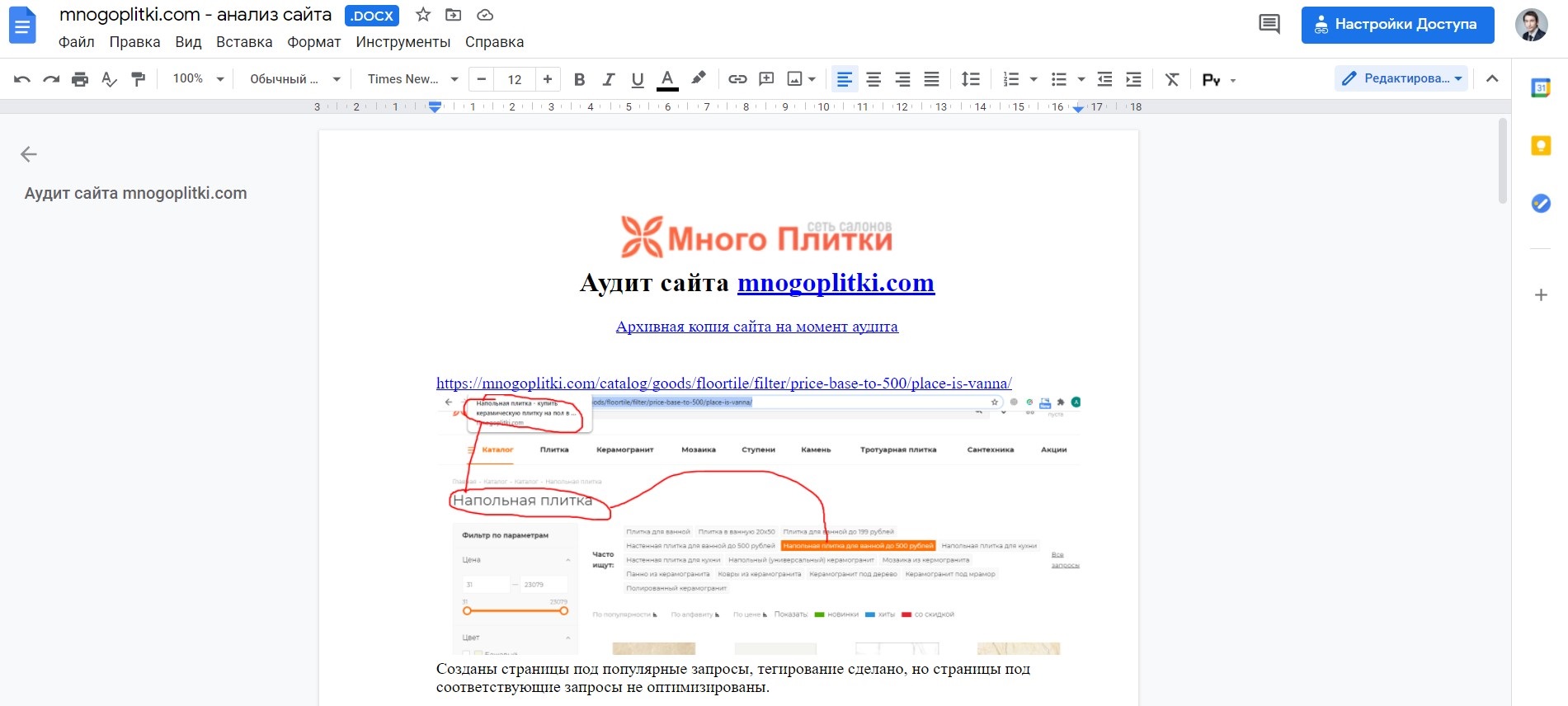Click the vertical scrollbar thumb
This screenshot has height=706, width=1568.
[1503, 161]
